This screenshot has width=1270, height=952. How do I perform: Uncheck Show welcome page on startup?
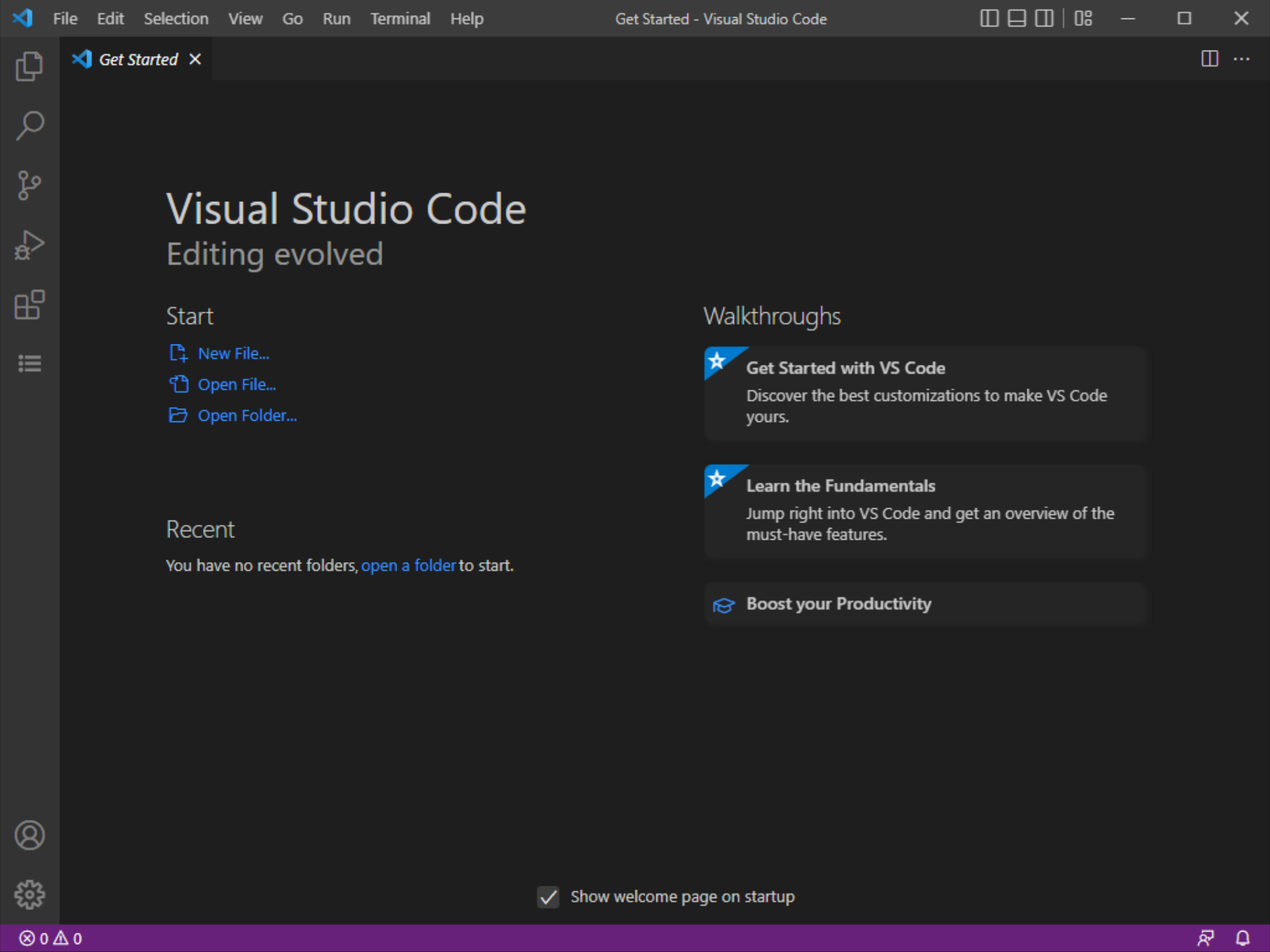[x=548, y=897]
